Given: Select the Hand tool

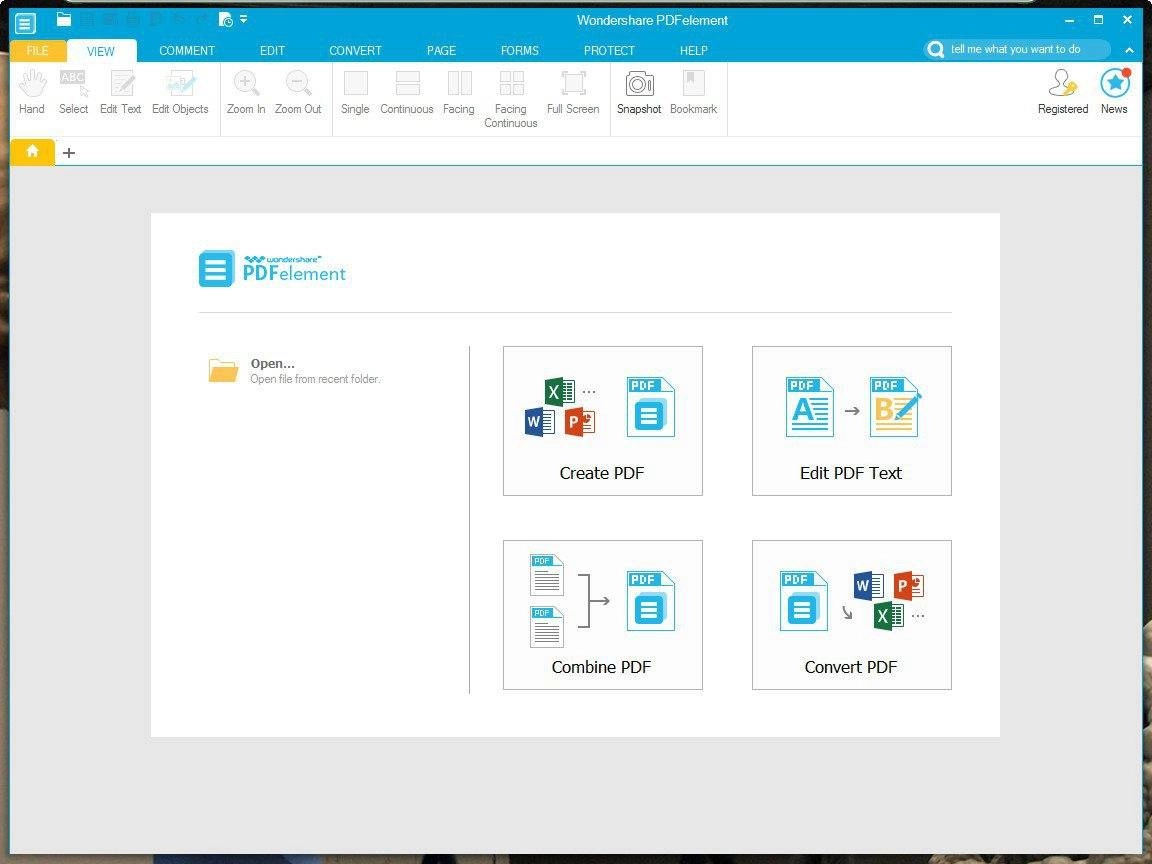Looking at the screenshot, I should [32, 93].
